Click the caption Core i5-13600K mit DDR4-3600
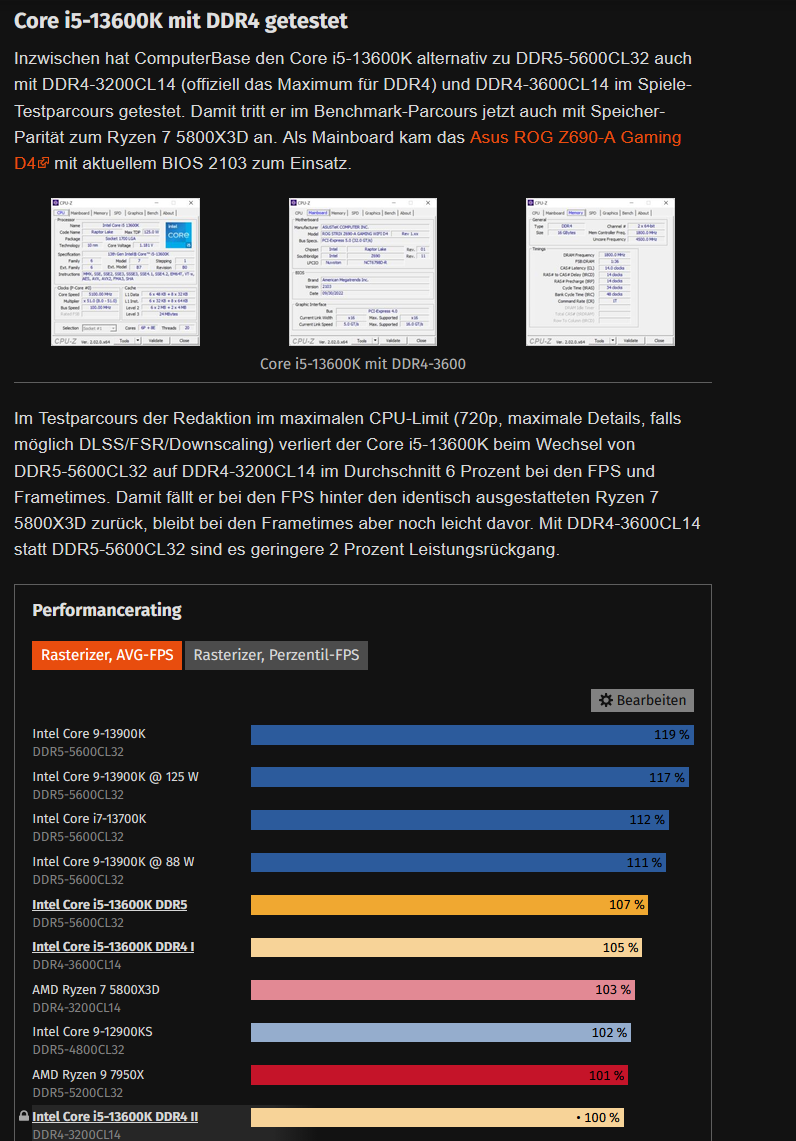 point(363,364)
